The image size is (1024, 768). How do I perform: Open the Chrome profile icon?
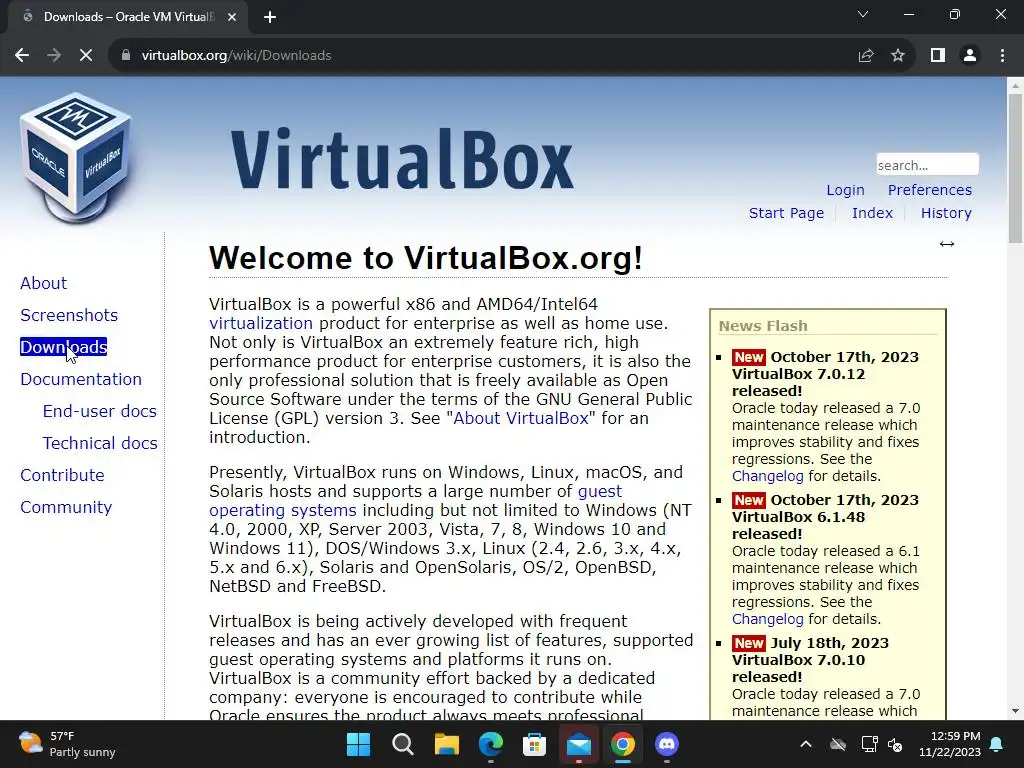point(970,56)
